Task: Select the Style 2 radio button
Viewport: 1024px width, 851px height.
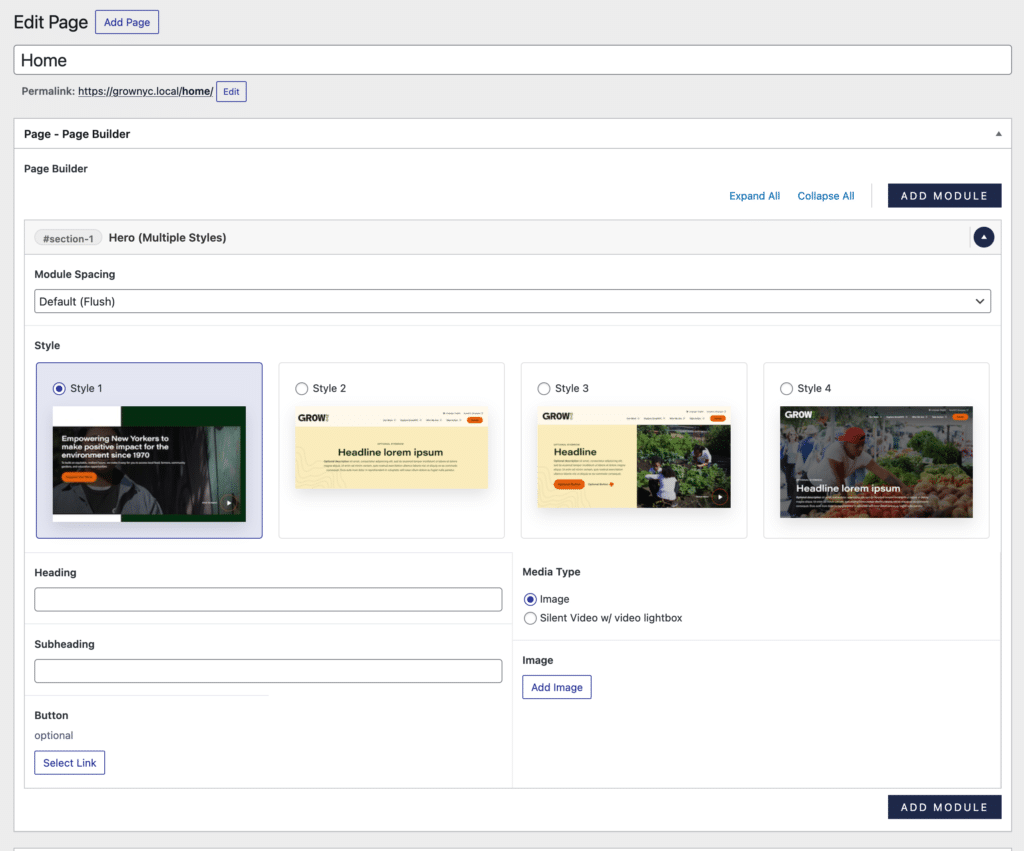Action: pyautogui.click(x=302, y=389)
